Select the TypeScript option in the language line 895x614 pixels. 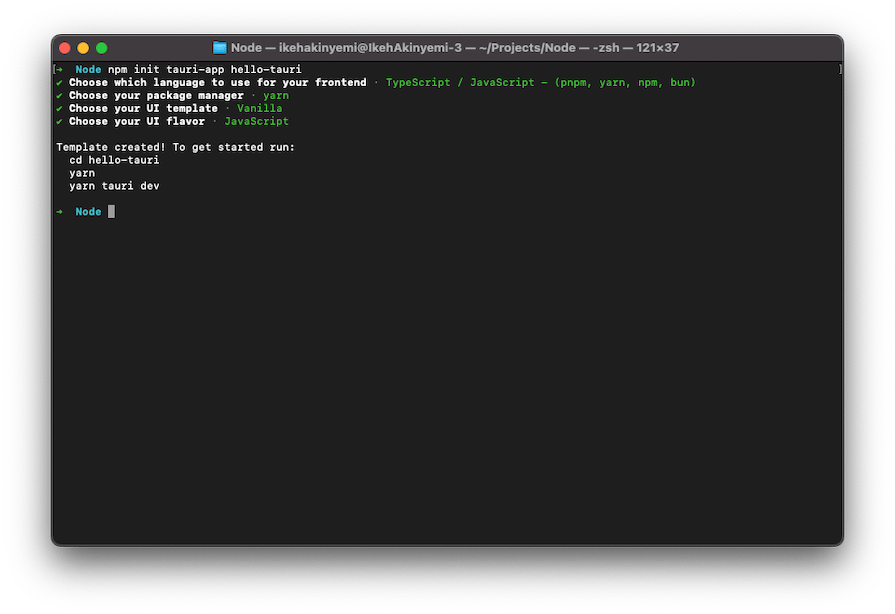tap(418, 82)
